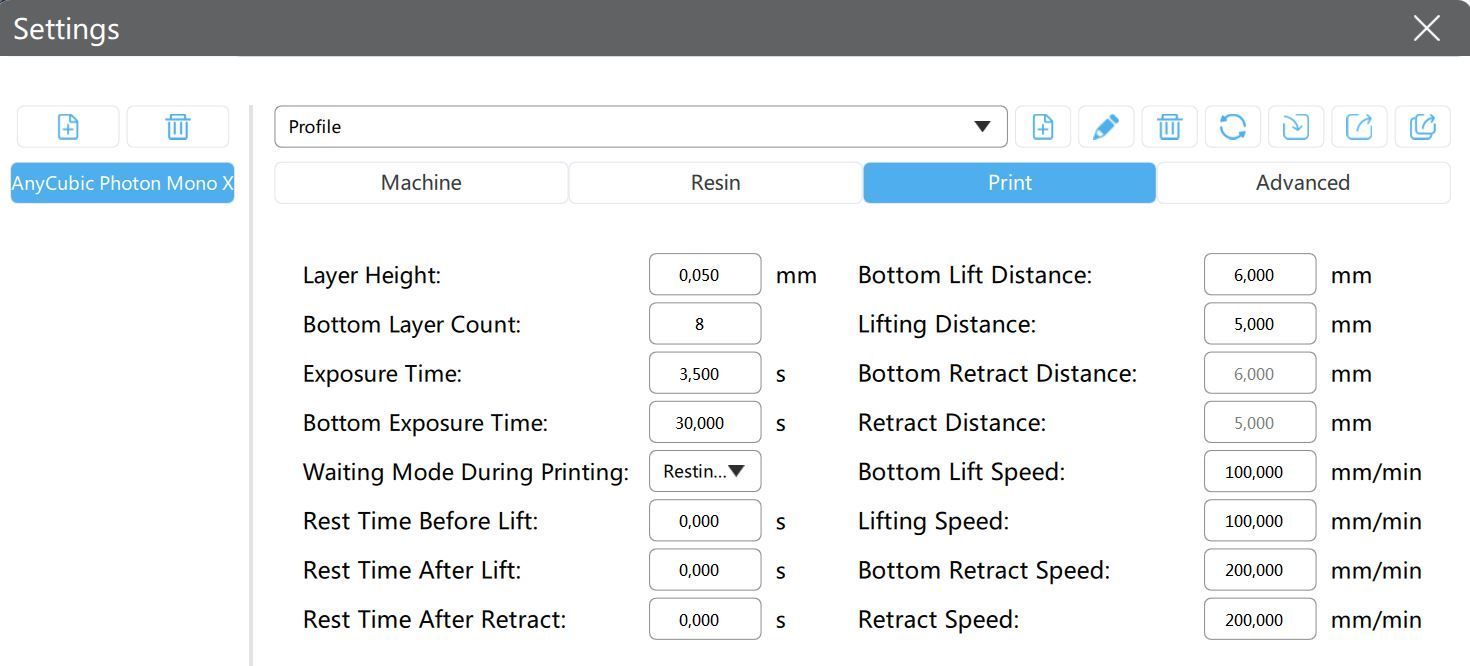Screen dimensions: 1470x666
Task: Reset the profile with the refresh arrows icon
Action: click(1233, 127)
